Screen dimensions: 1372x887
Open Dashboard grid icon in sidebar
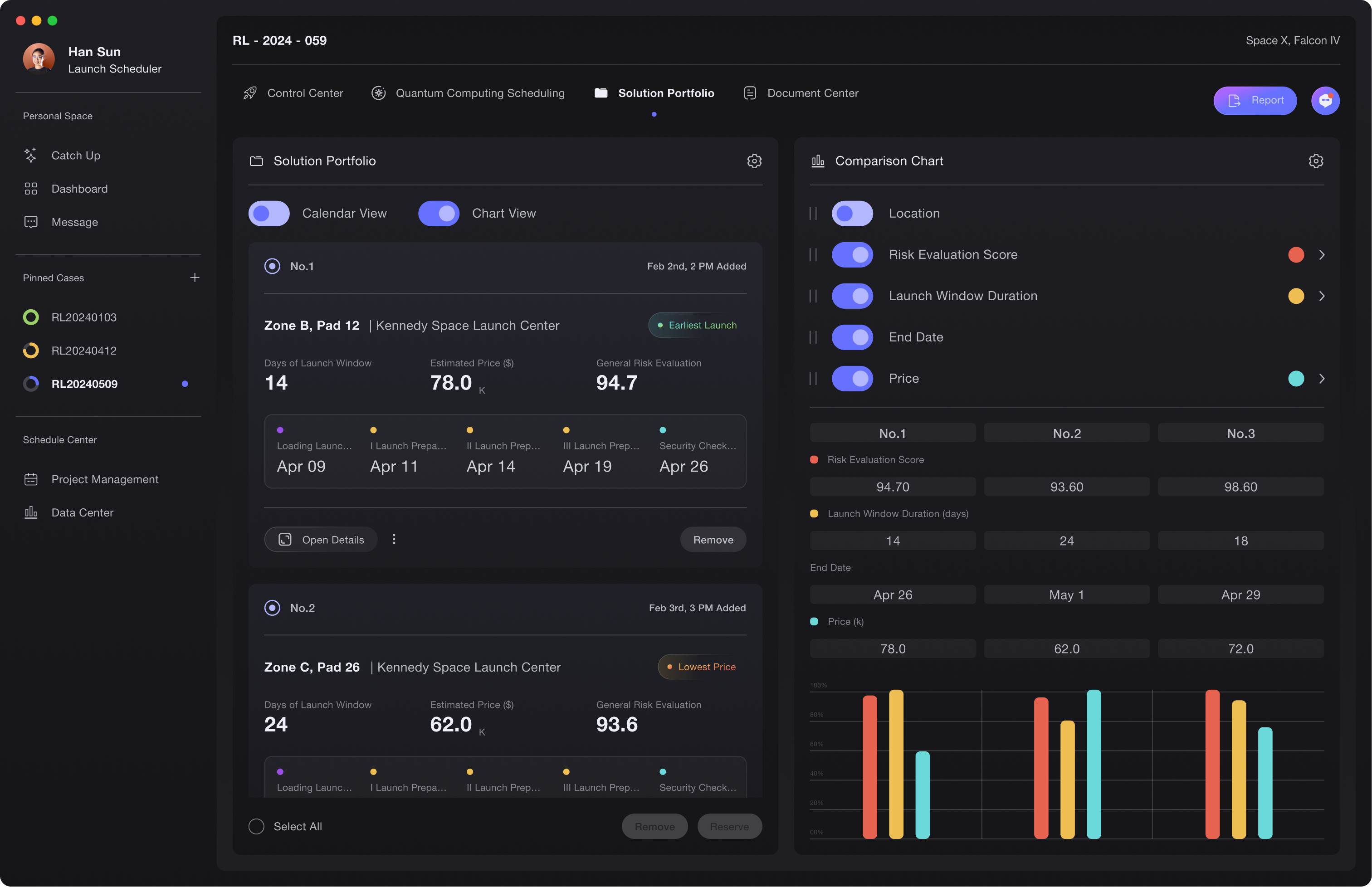click(x=30, y=189)
